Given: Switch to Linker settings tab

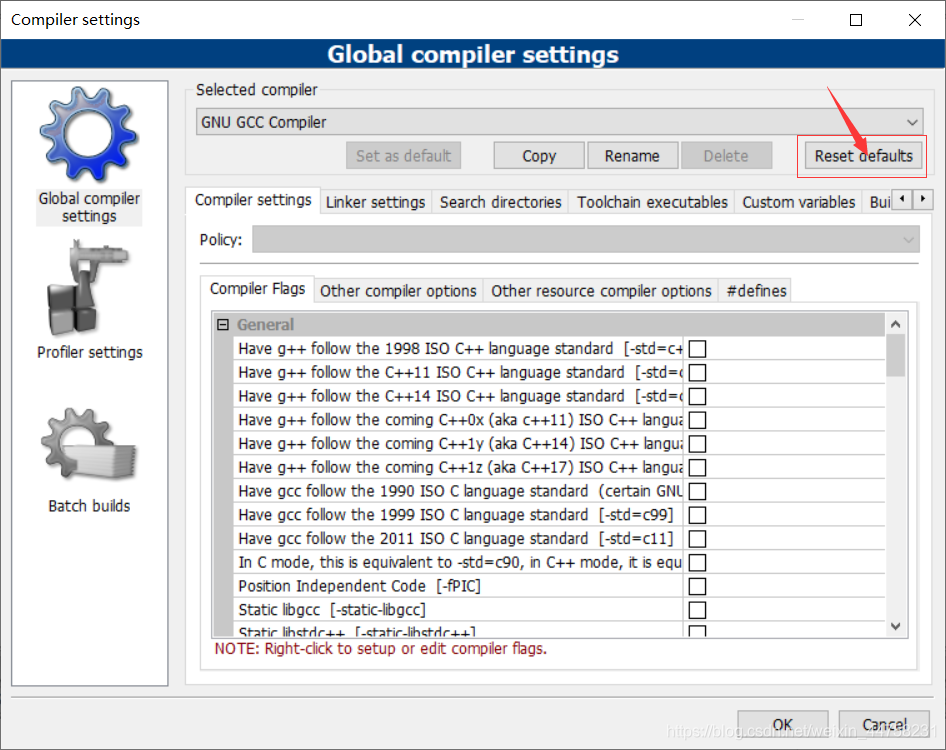Looking at the screenshot, I should 375,202.
